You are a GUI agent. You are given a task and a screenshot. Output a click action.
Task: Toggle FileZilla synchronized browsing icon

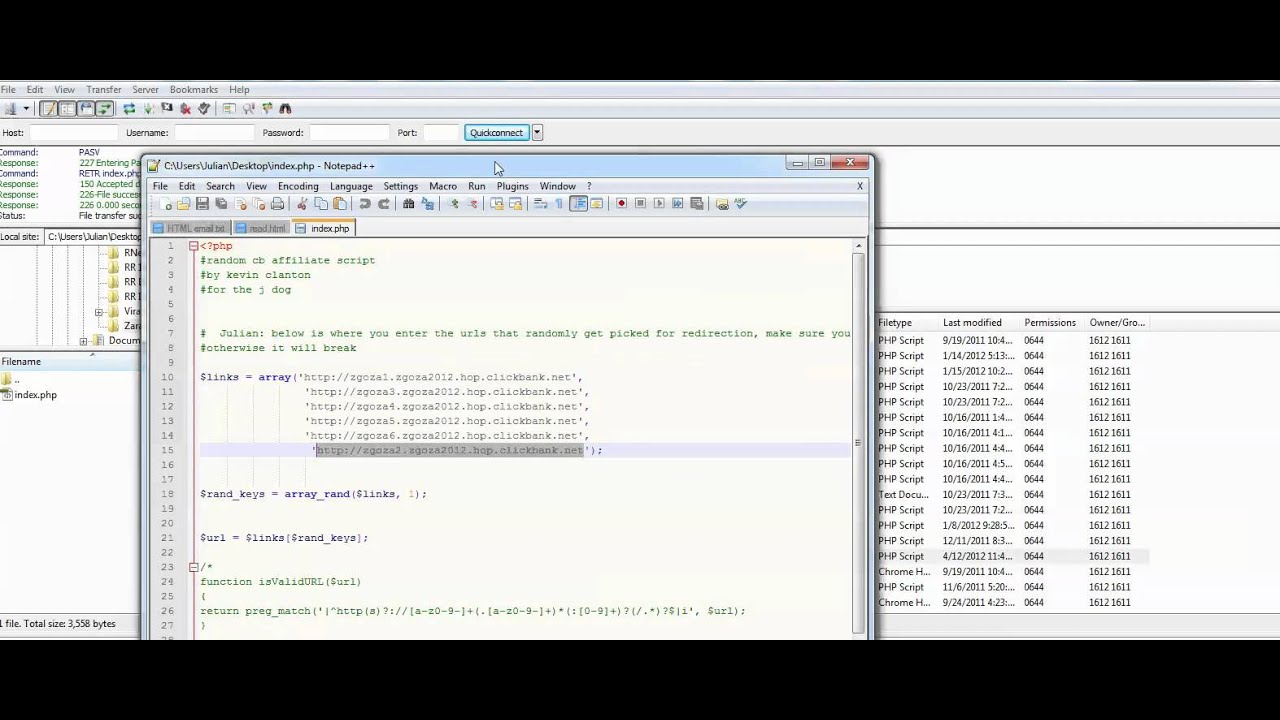(x=267, y=108)
